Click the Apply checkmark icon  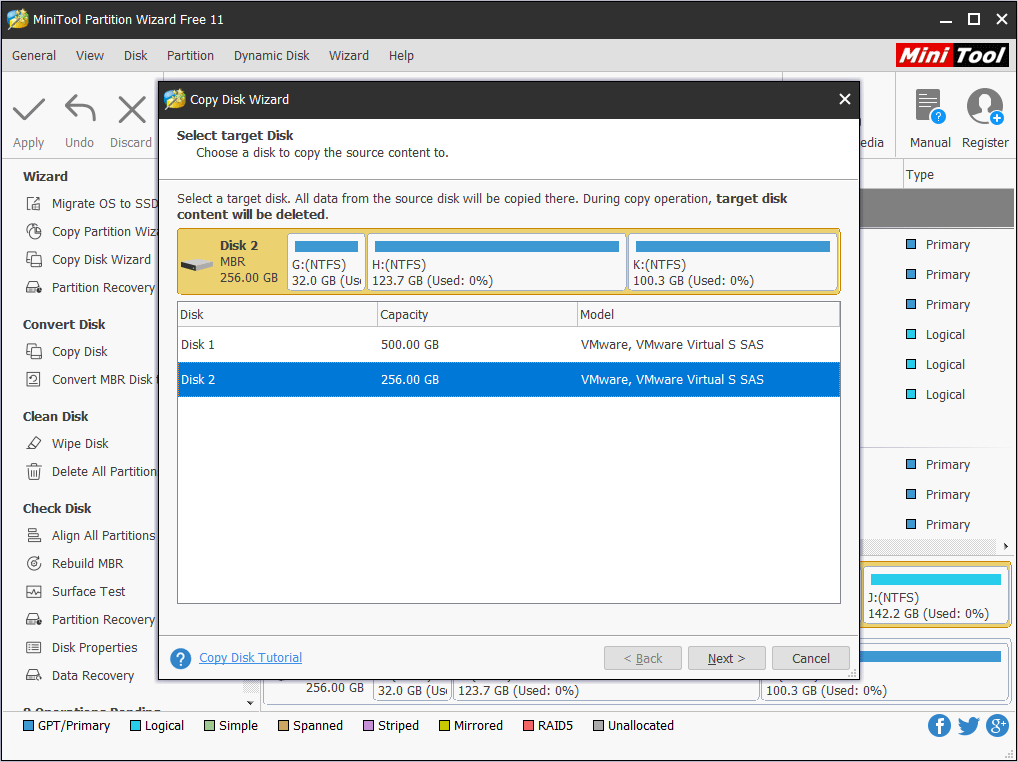pos(29,110)
